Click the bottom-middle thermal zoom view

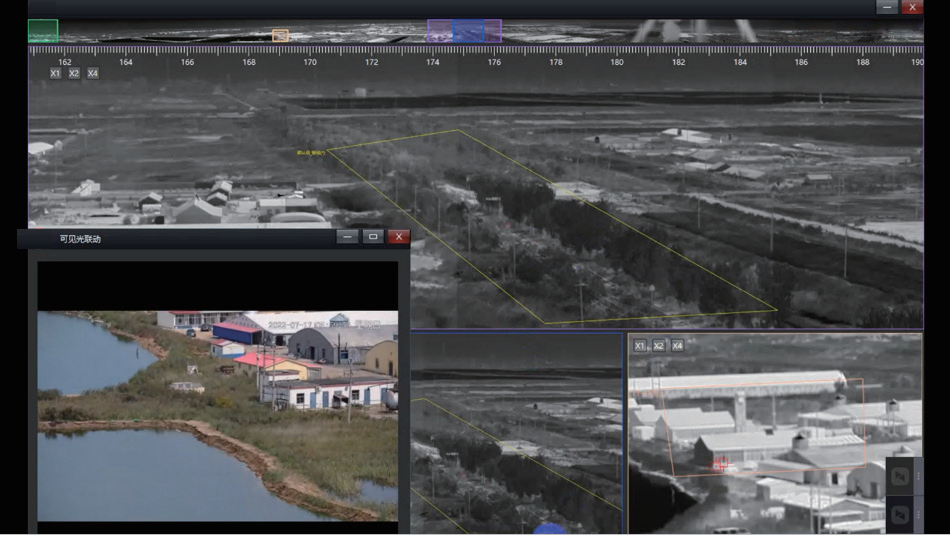point(517,433)
